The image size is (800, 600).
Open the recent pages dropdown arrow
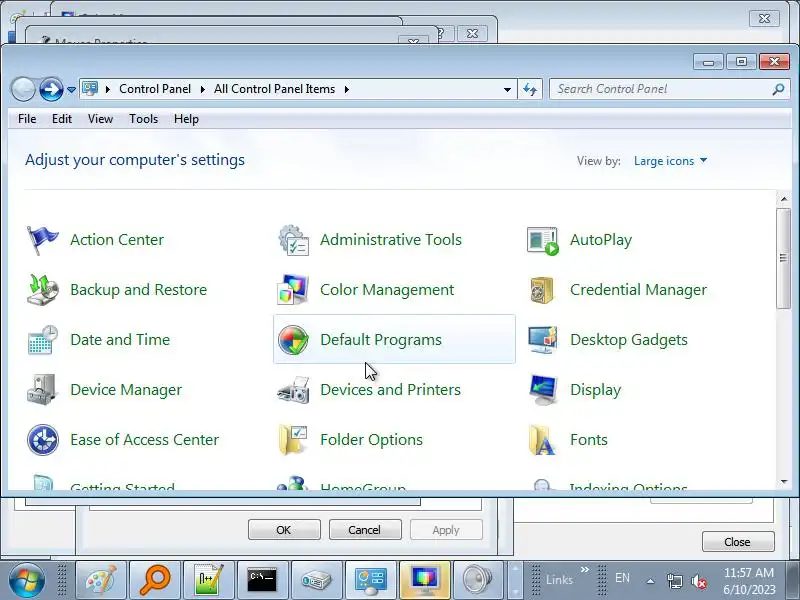point(71,90)
